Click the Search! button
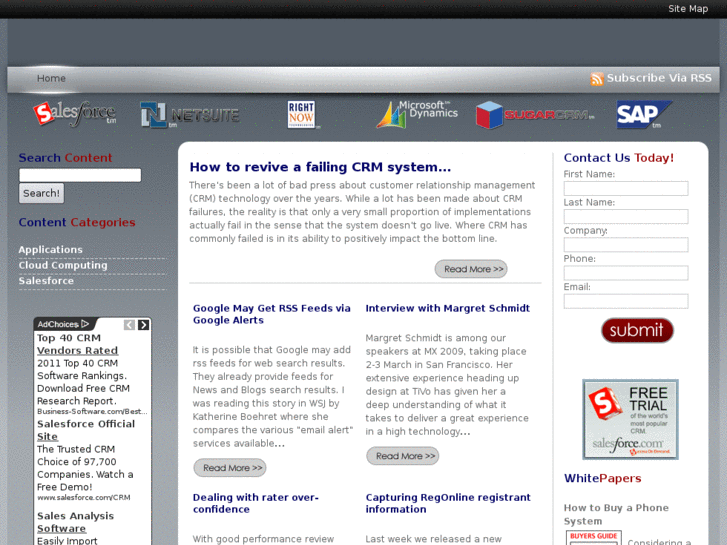The height and width of the screenshot is (545, 727). [x=41, y=193]
